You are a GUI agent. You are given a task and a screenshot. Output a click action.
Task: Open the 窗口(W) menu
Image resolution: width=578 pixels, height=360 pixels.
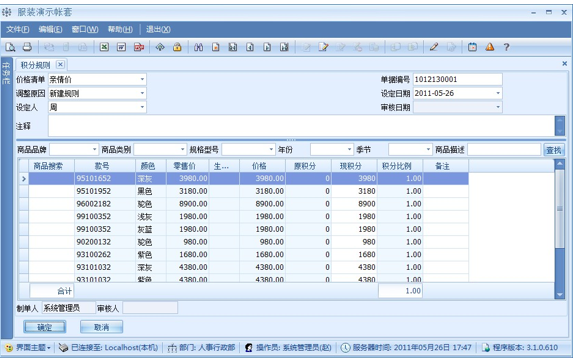pos(85,29)
